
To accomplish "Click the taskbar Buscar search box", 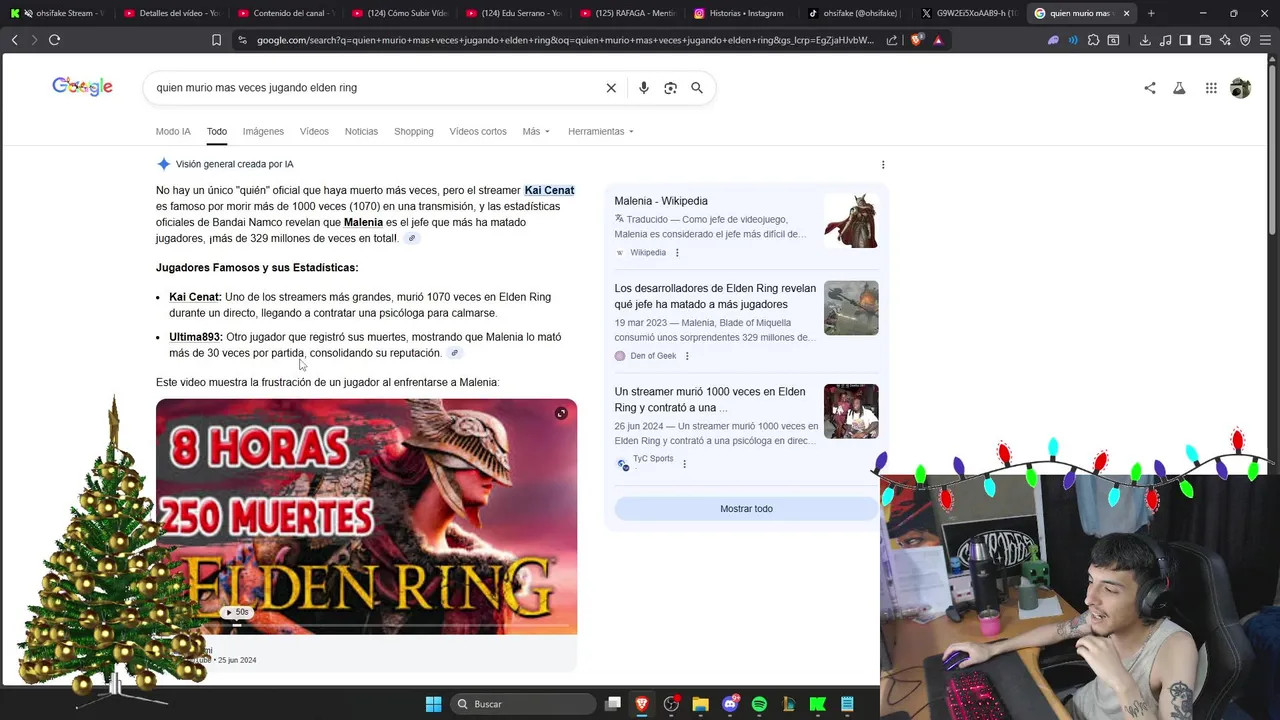I will 524,704.
